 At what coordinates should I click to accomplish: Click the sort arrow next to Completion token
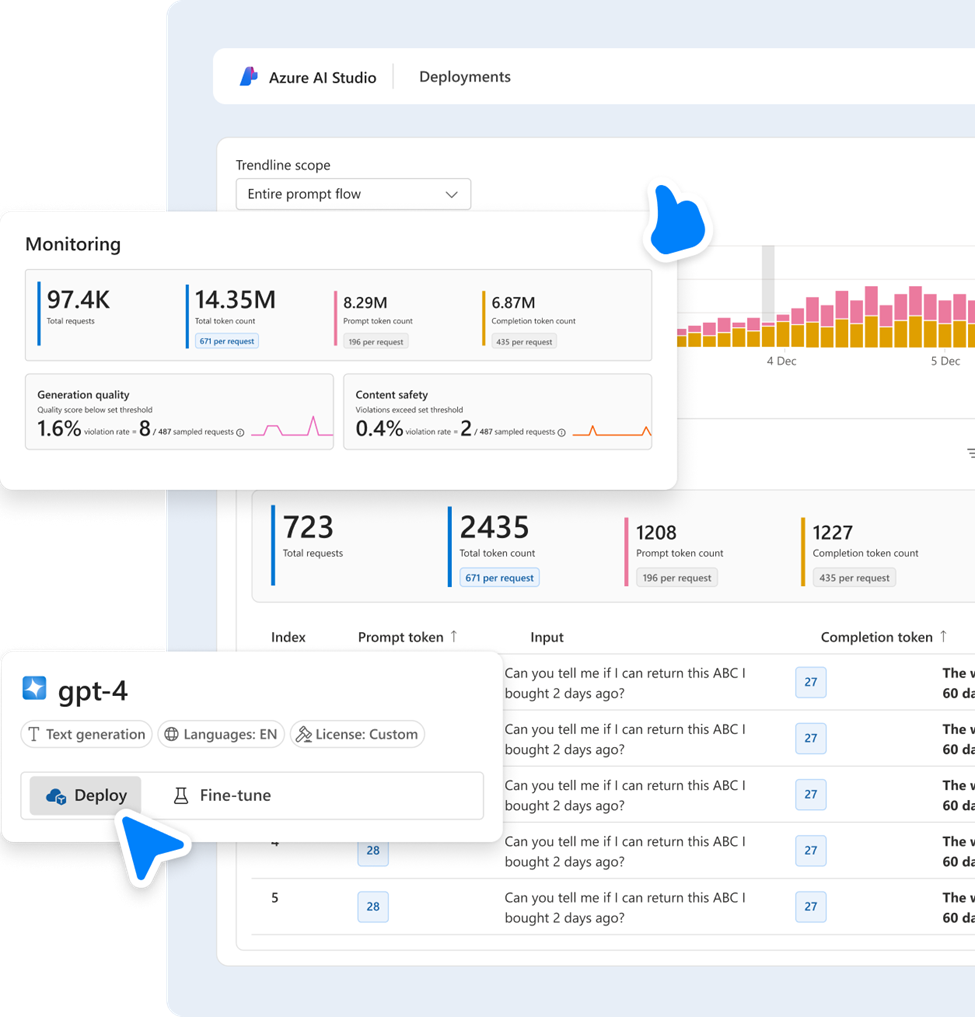(x=942, y=637)
